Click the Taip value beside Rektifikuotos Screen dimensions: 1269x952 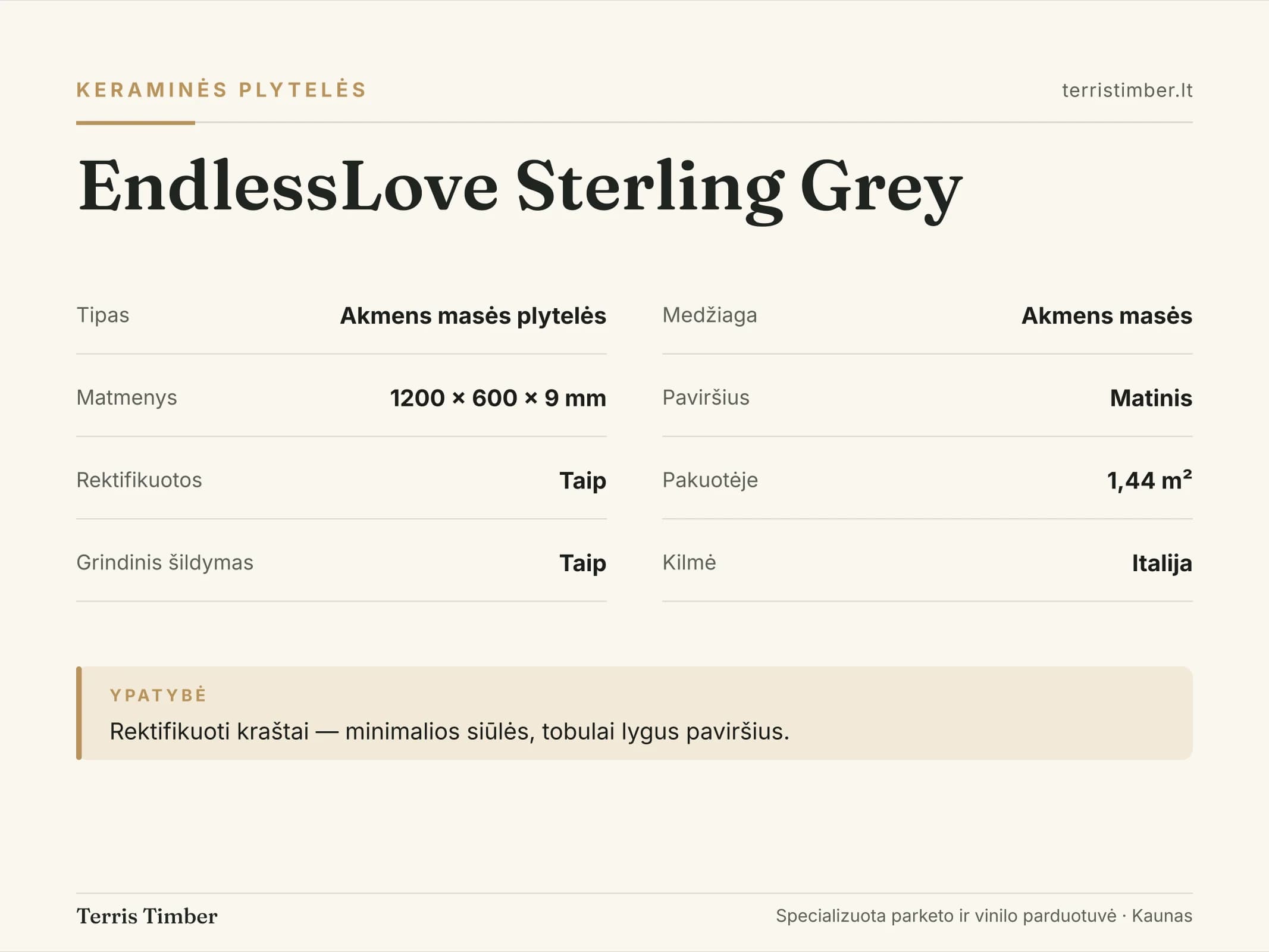[x=582, y=481]
